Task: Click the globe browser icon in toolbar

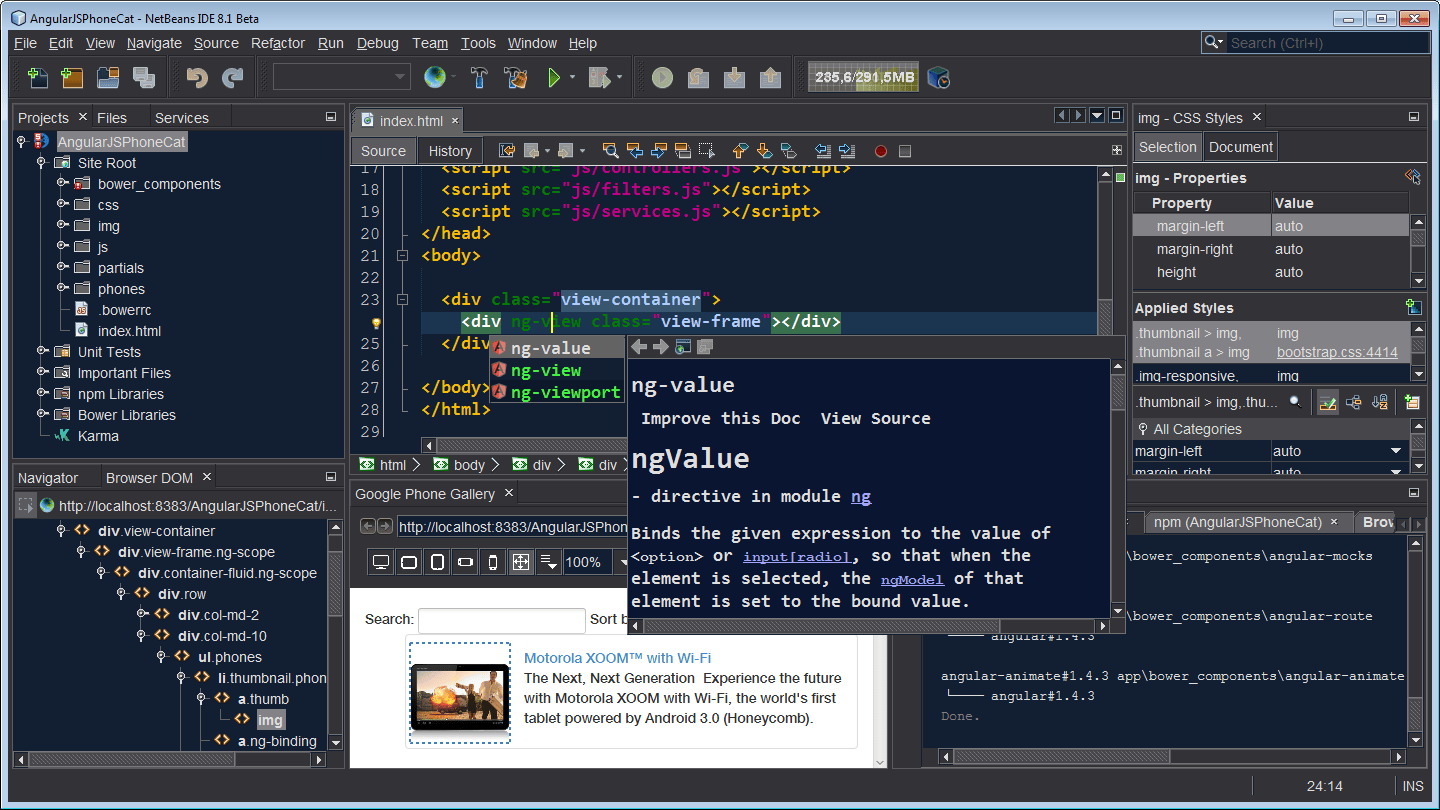Action: pos(435,77)
